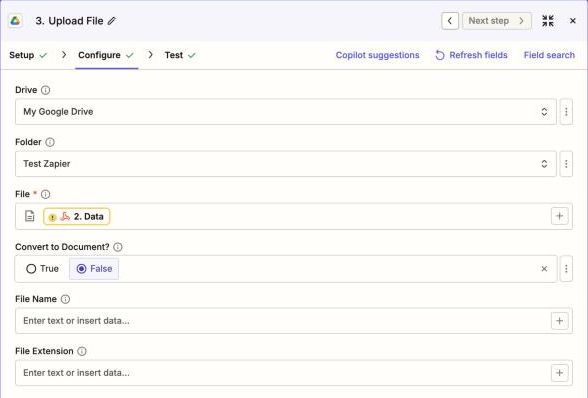Click the Refresh fields circular arrow icon
Viewport: 588px width, 398px height.
440,55
